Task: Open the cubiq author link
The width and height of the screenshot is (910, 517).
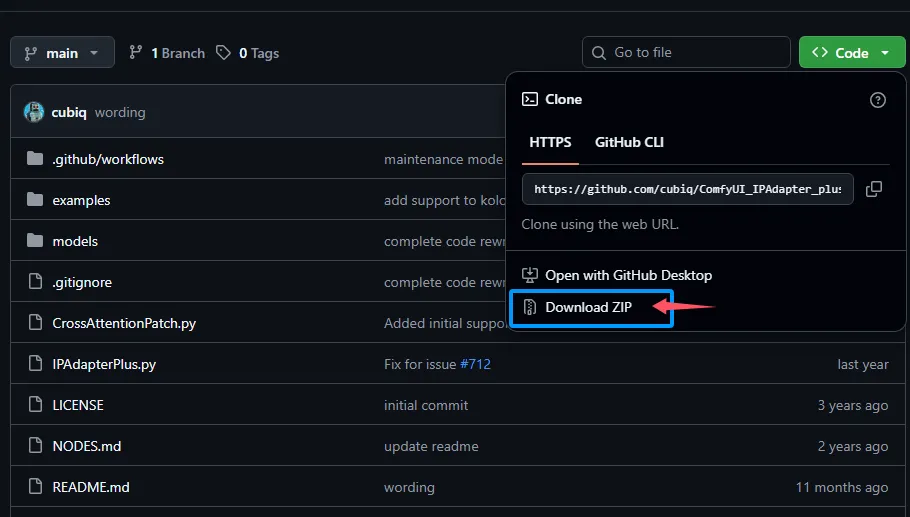Action: tap(69, 112)
